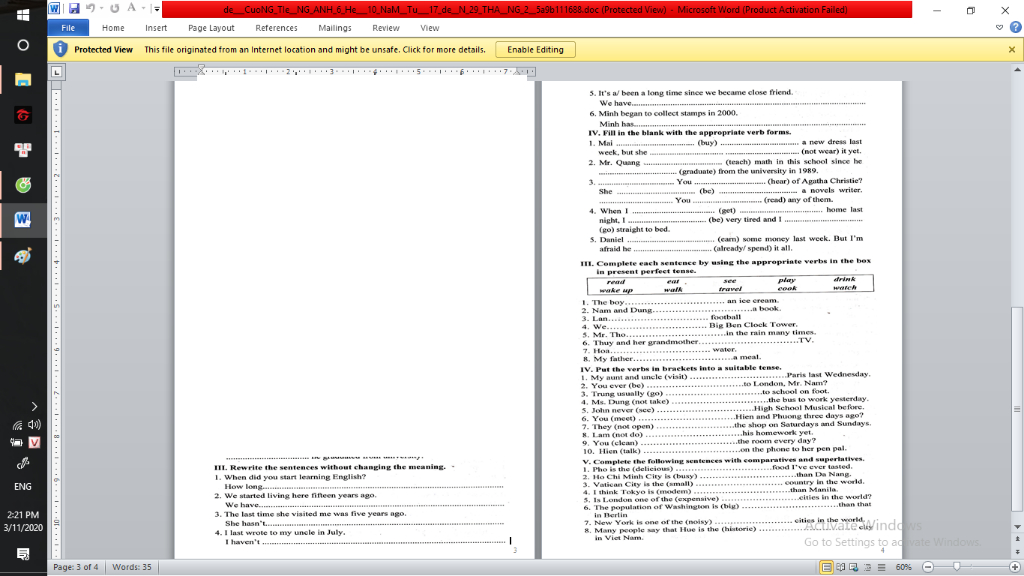Click the volume speaker tray icon
This screenshot has width=1024, height=576.
pos(34,424)
